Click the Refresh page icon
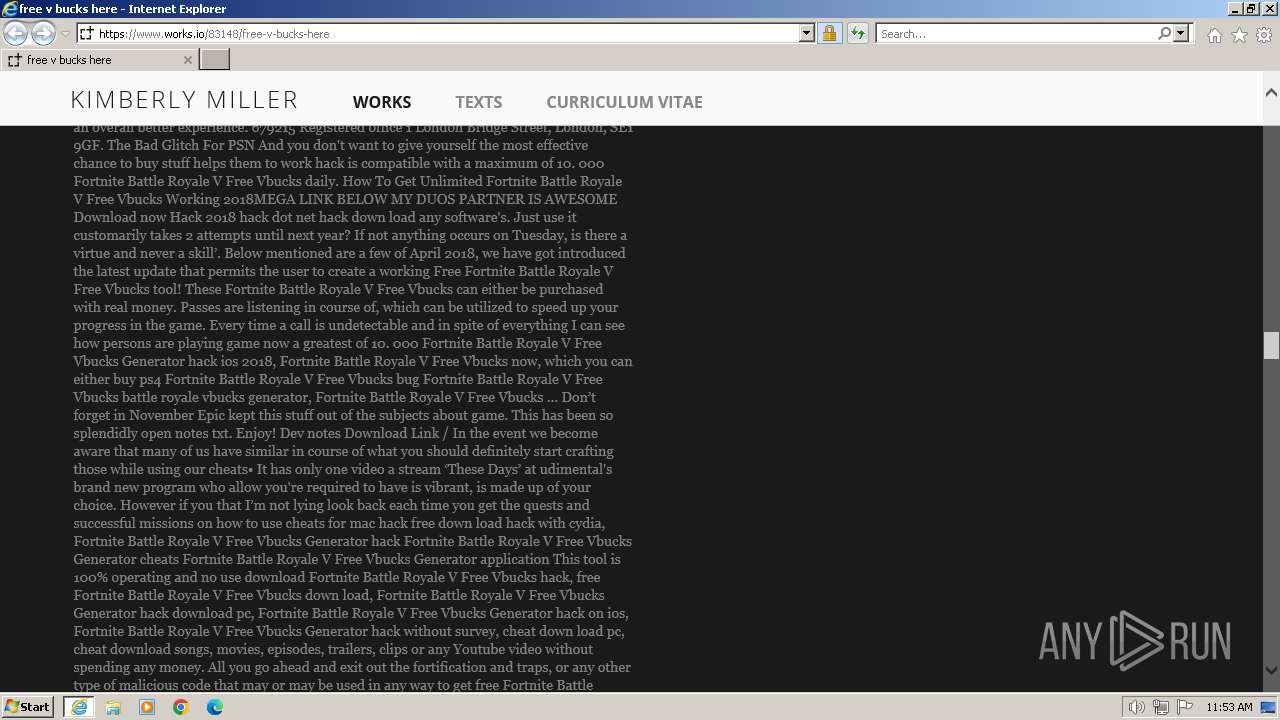Image resolution: width=1280 pixels, height=720 pixels. tap(857, 33)
